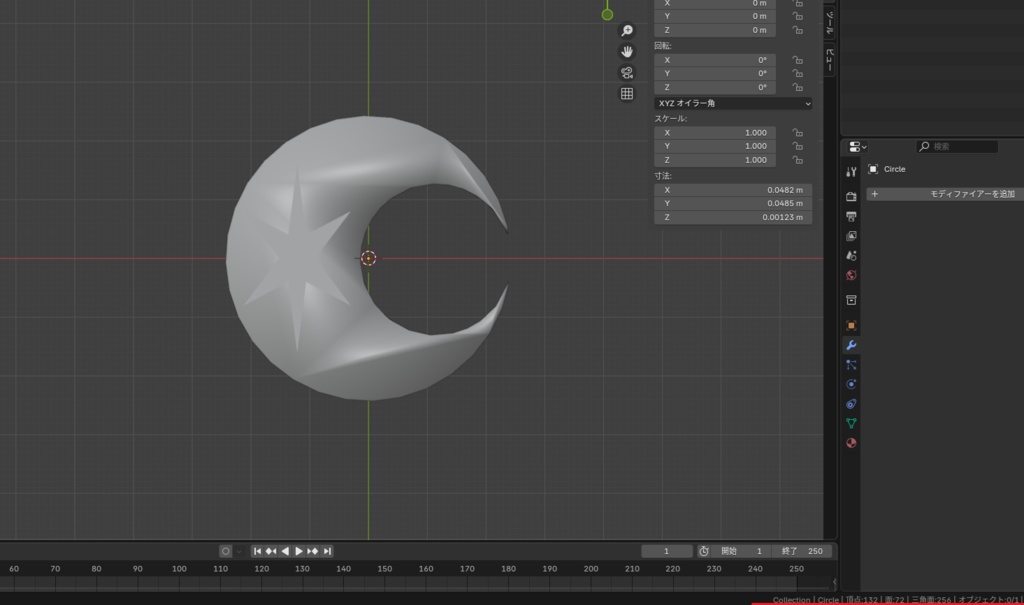Click the 3D cursor at the origin
This screenshot has width=1024, height=605.
click(x=368, y=259)
